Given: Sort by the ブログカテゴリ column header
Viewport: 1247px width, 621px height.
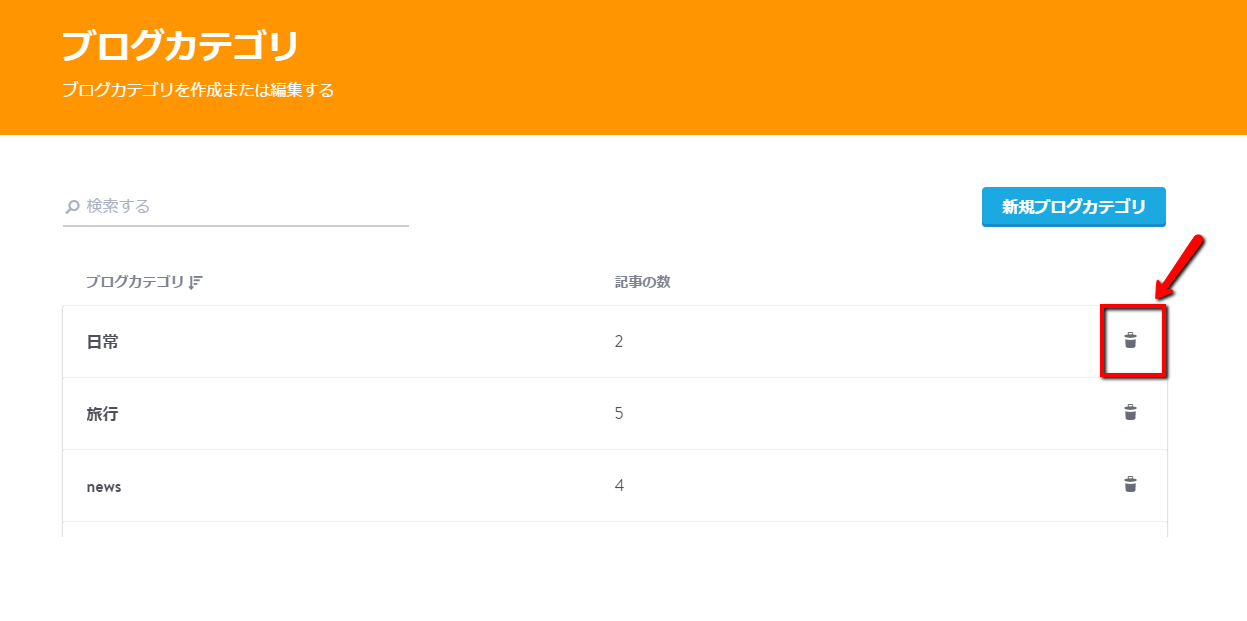Looking at the screenshot, I should point(134,283).
